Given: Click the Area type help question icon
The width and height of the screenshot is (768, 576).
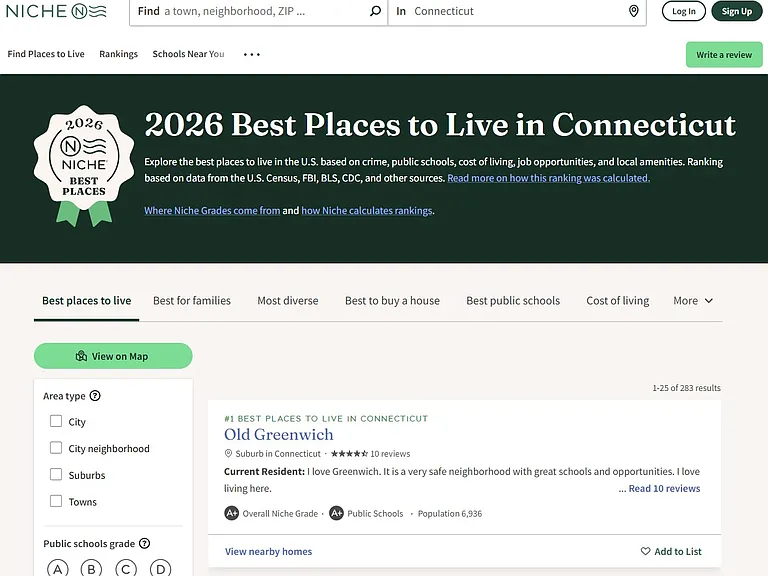Looking at the screenshot, I should click(96, 396).
